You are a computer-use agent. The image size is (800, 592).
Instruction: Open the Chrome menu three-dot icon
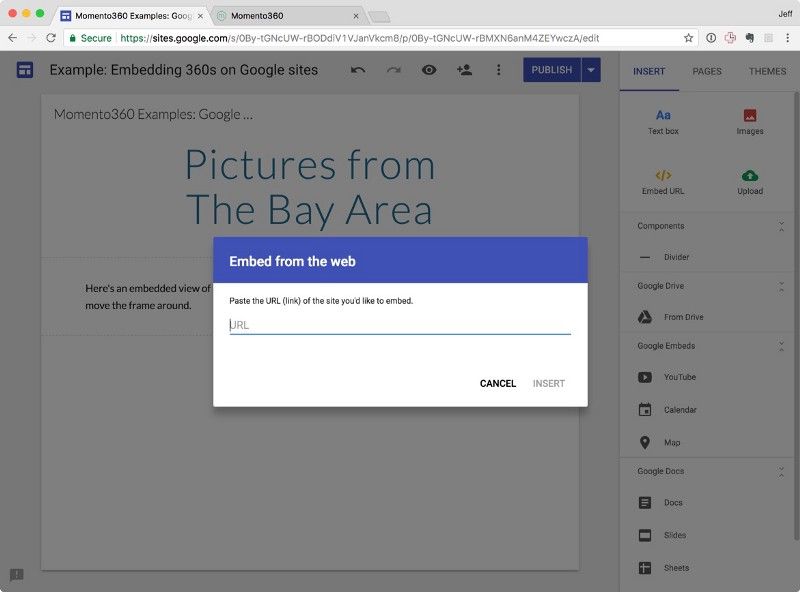coord(788,38)
